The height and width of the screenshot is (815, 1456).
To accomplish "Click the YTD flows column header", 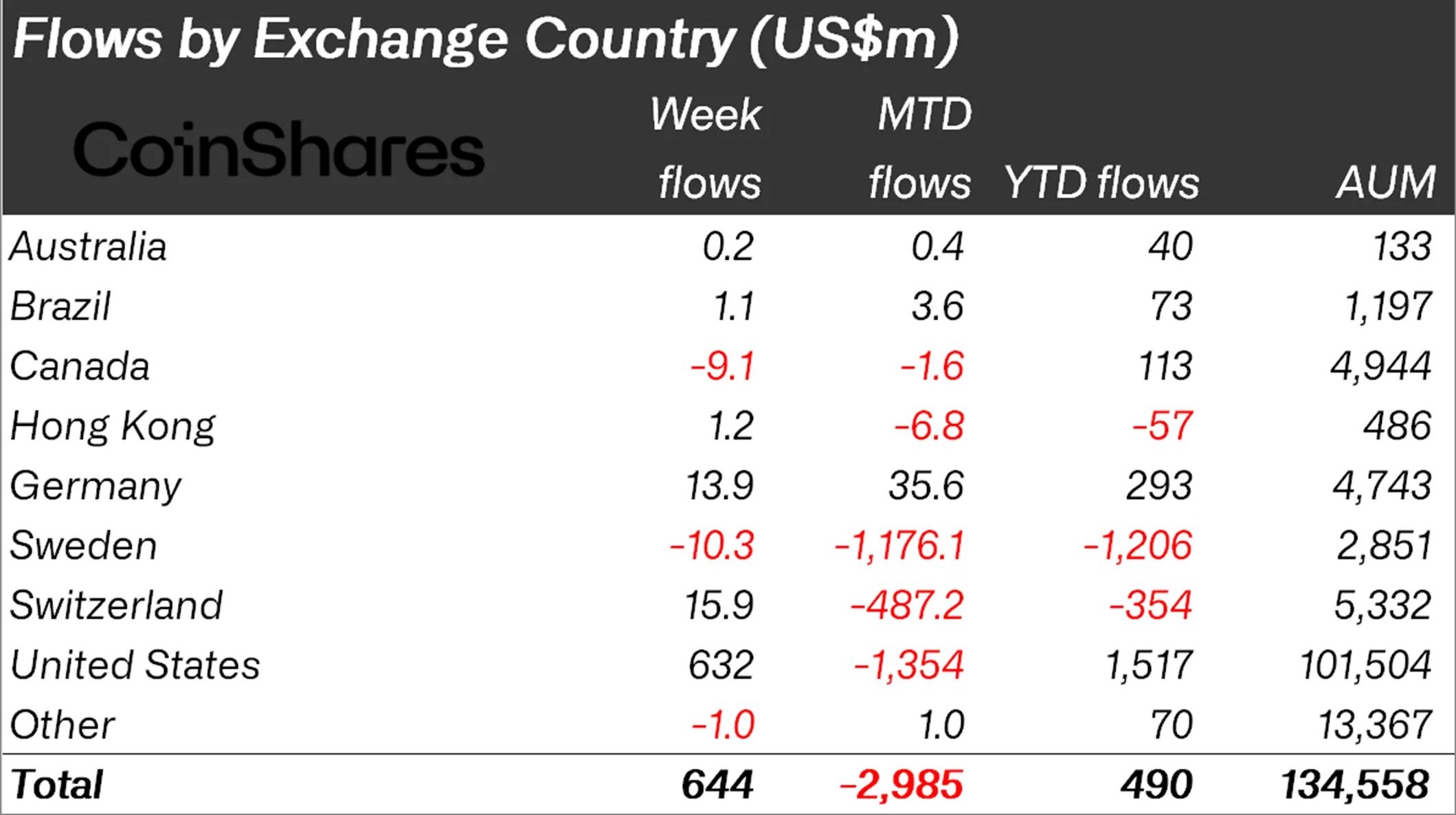I will click(x=1101, y=183).
